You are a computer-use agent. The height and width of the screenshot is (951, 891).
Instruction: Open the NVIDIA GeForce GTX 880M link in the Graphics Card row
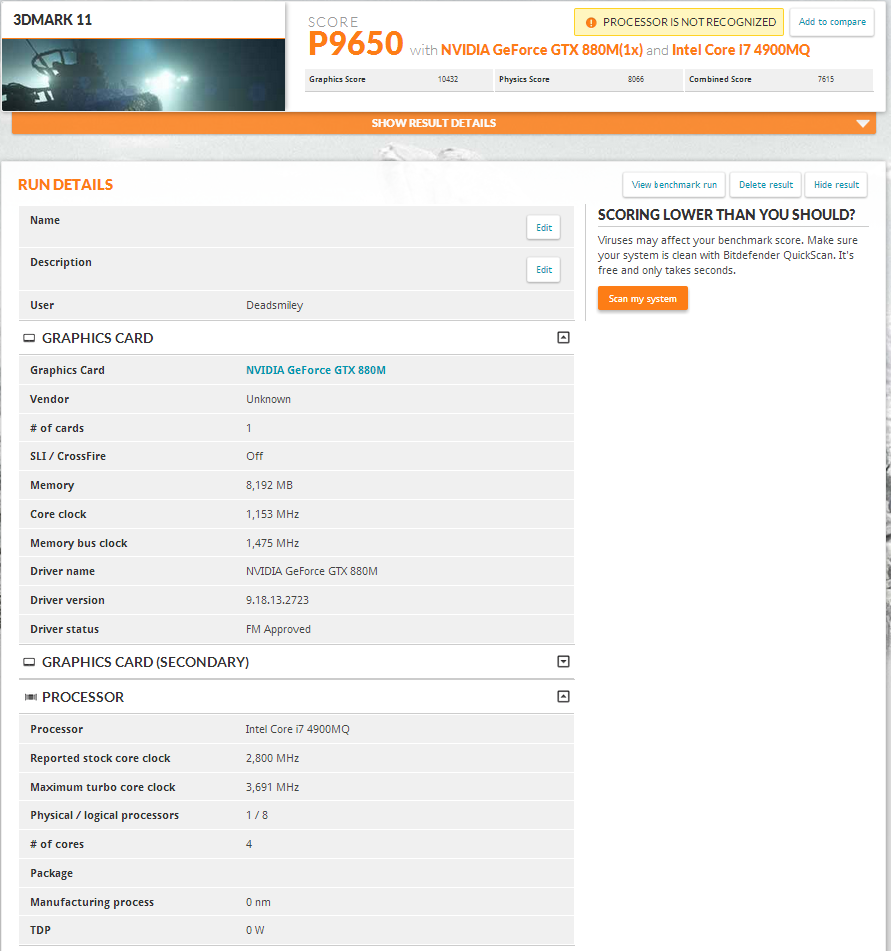(x=316, y=370)
